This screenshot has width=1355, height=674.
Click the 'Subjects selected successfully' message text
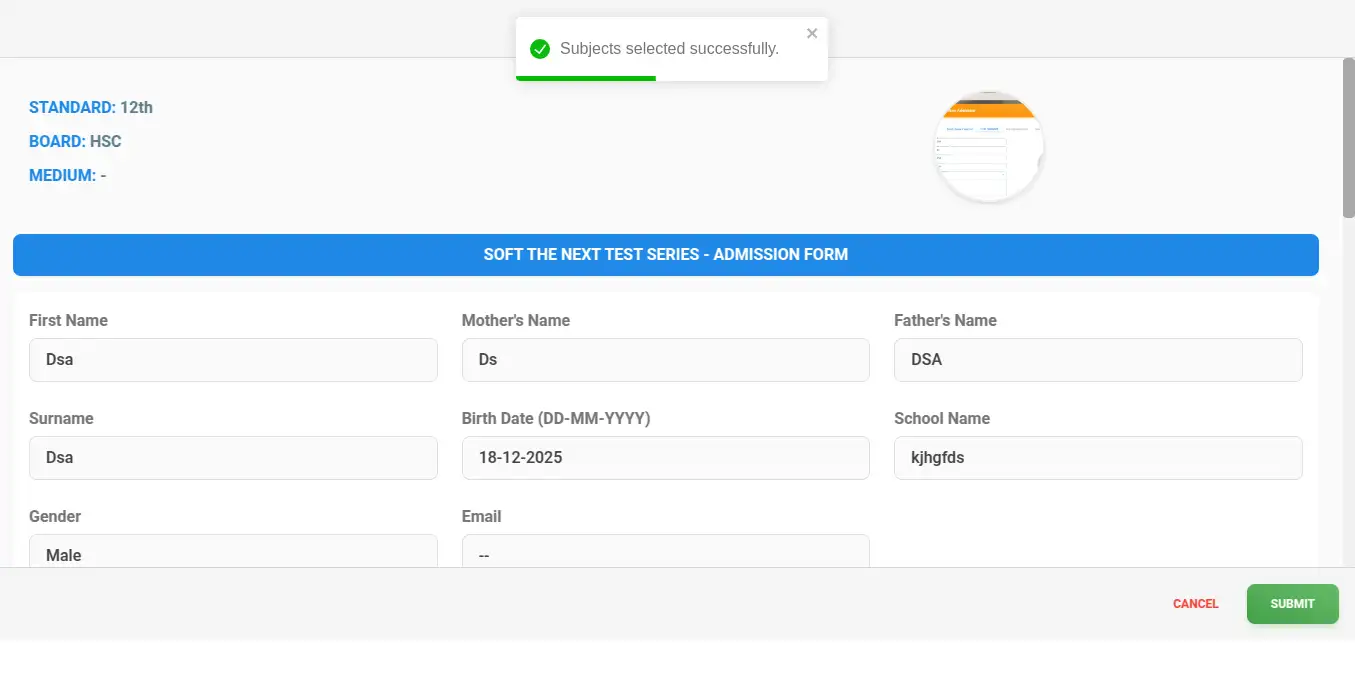pyautogui.click(x=669, y=49)
